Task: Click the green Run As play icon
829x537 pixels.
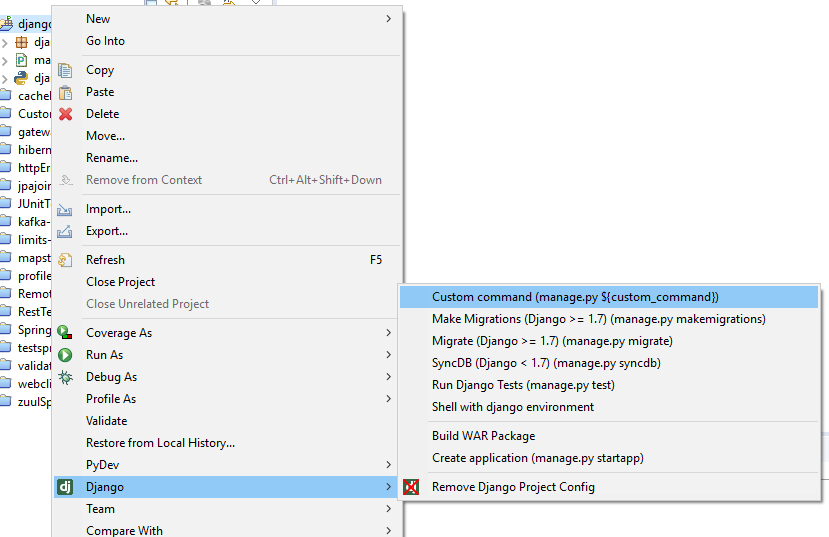Action: click(65, 355)
